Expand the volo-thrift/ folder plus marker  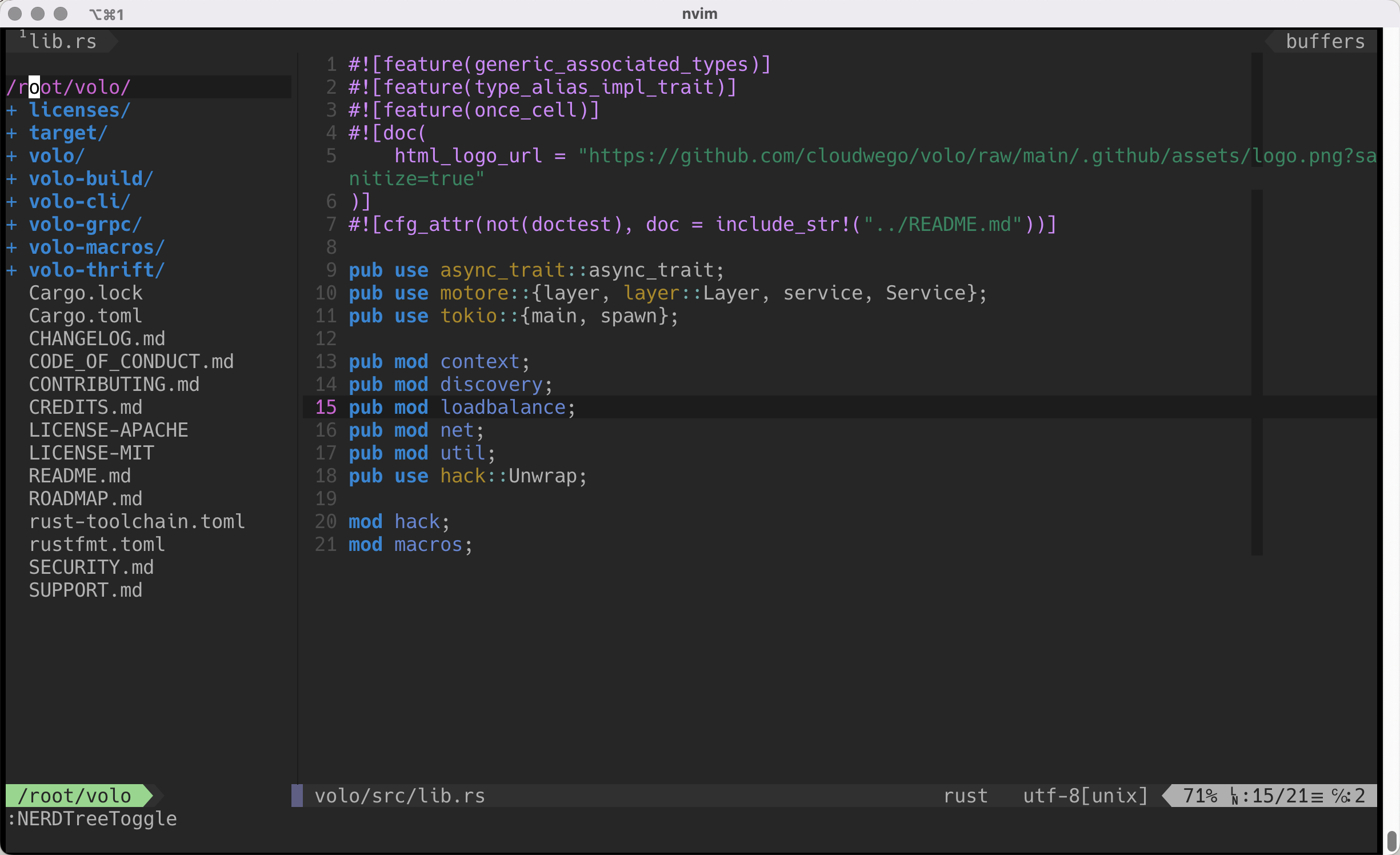click(x=12, y=270)
